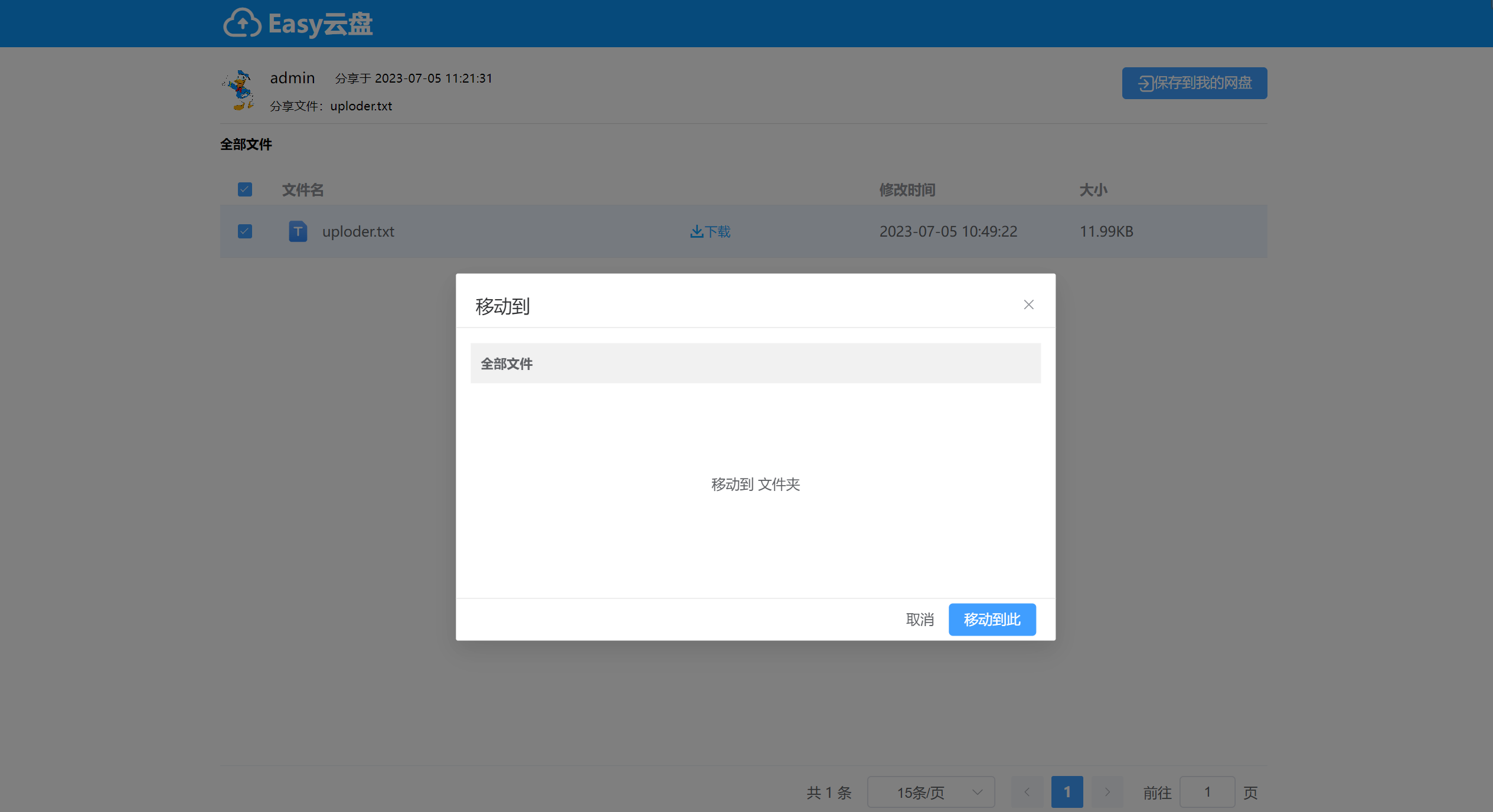Click the download icon for uploder.txt
Screen dimensions: 1493x812
(697, 231)
